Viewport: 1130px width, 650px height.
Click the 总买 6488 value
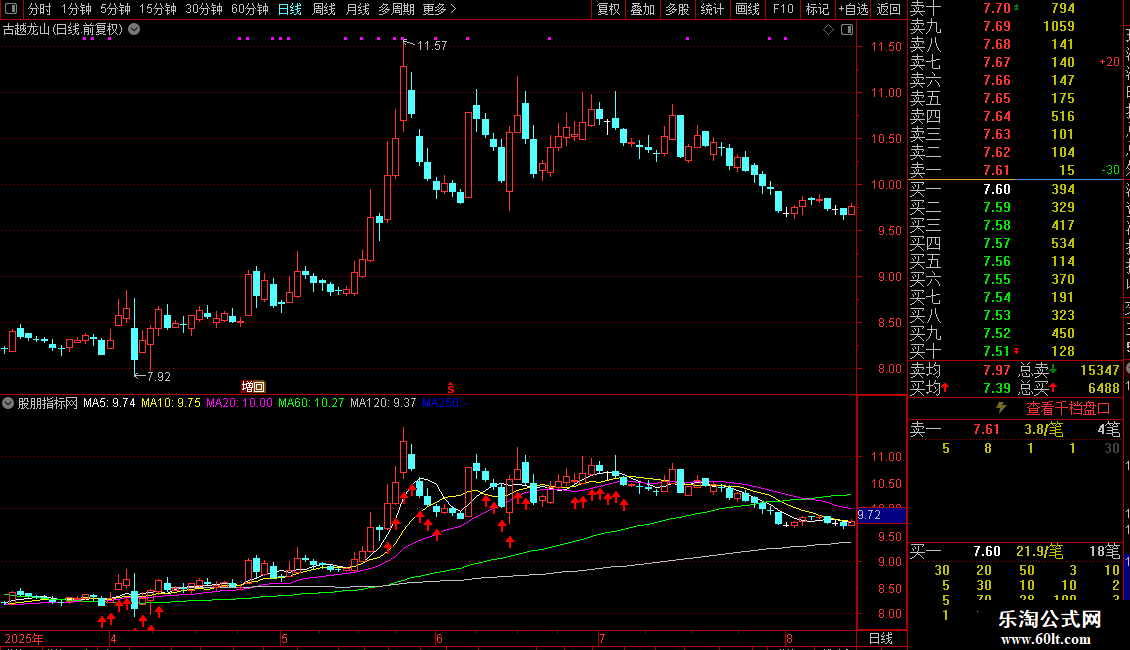[x=1104, y=388]
